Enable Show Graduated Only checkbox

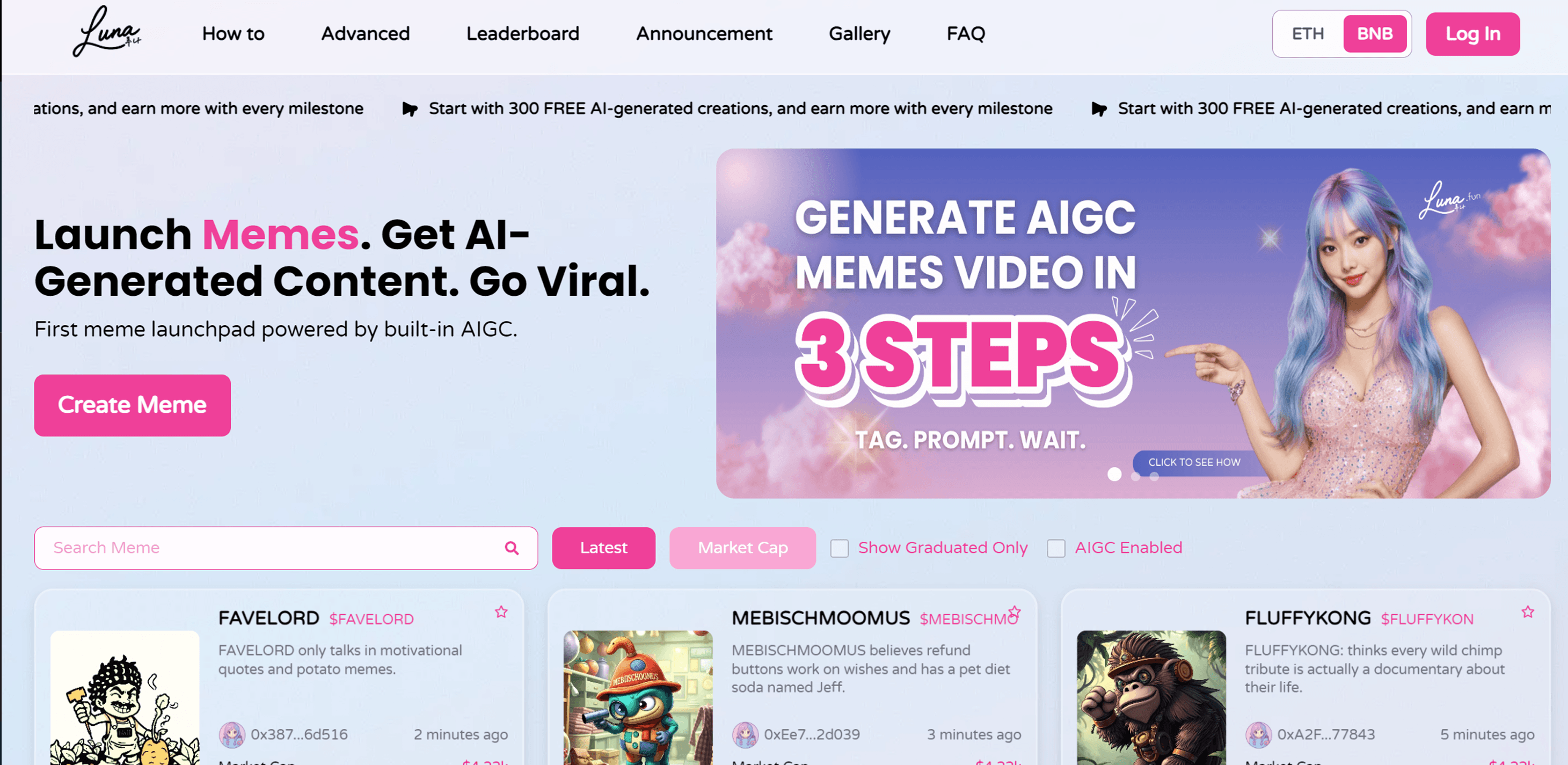[x=840, y=548]
